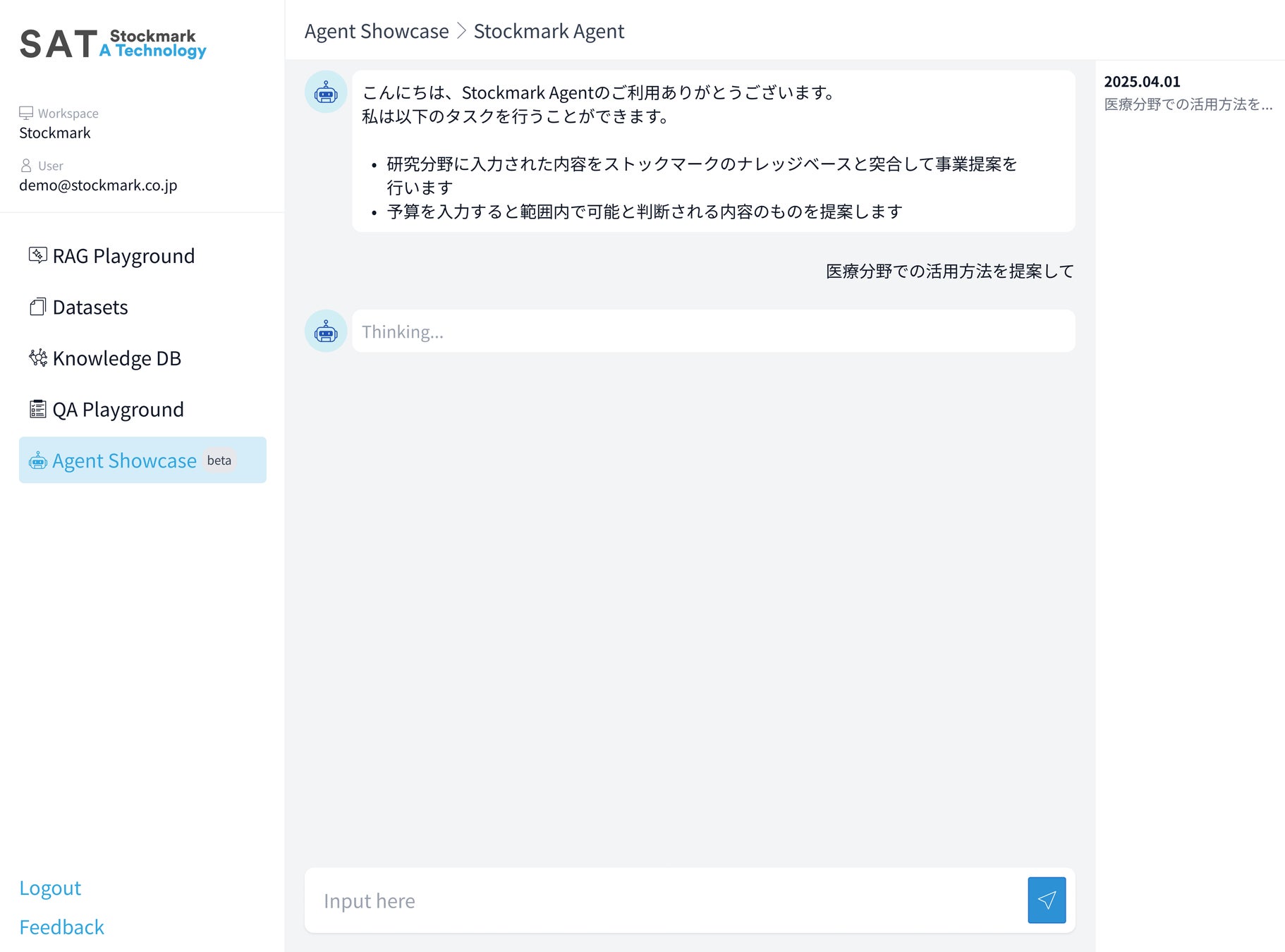
Task: Click the SAT Stockmark A Technology logo
Action: click(x=113, y=44)
